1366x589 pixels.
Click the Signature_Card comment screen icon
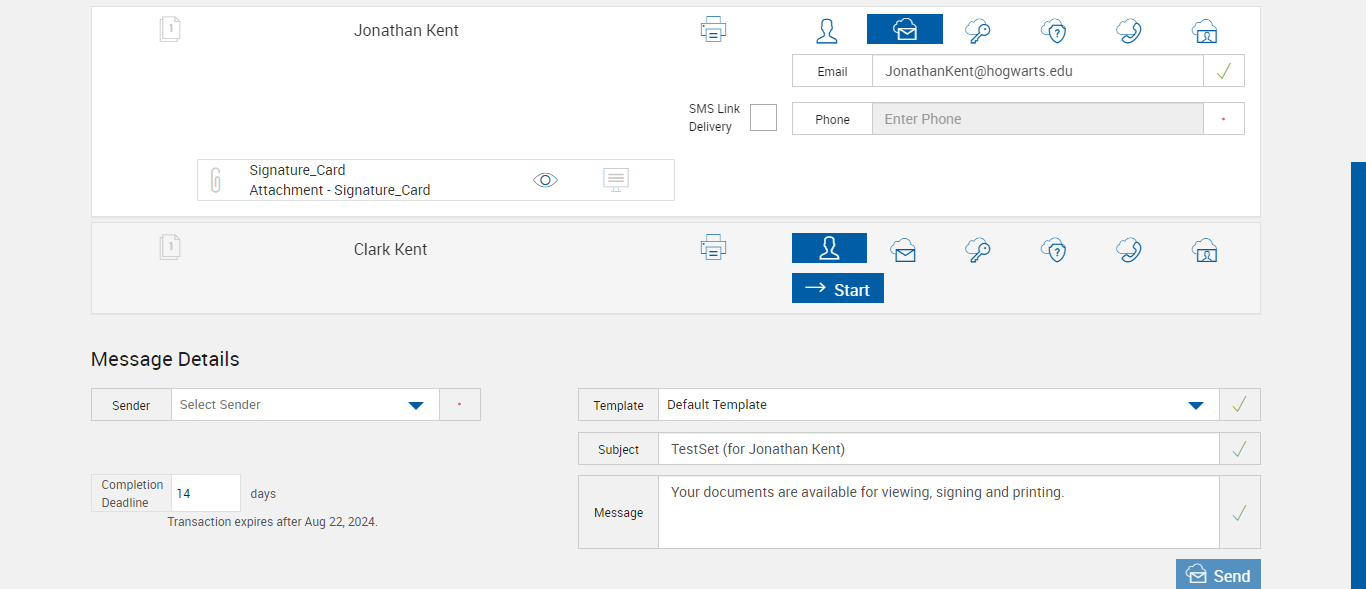coord(616,180)
